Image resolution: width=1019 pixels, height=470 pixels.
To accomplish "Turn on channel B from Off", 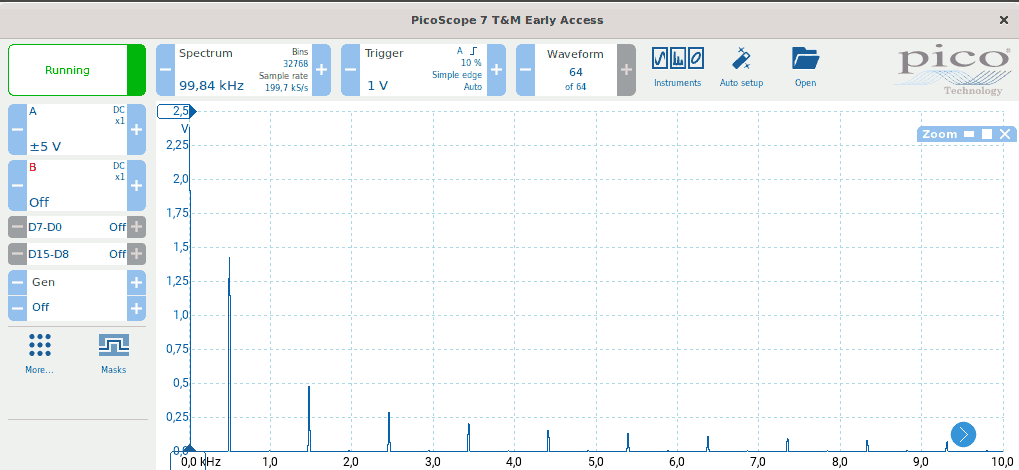I will (77, 185).
